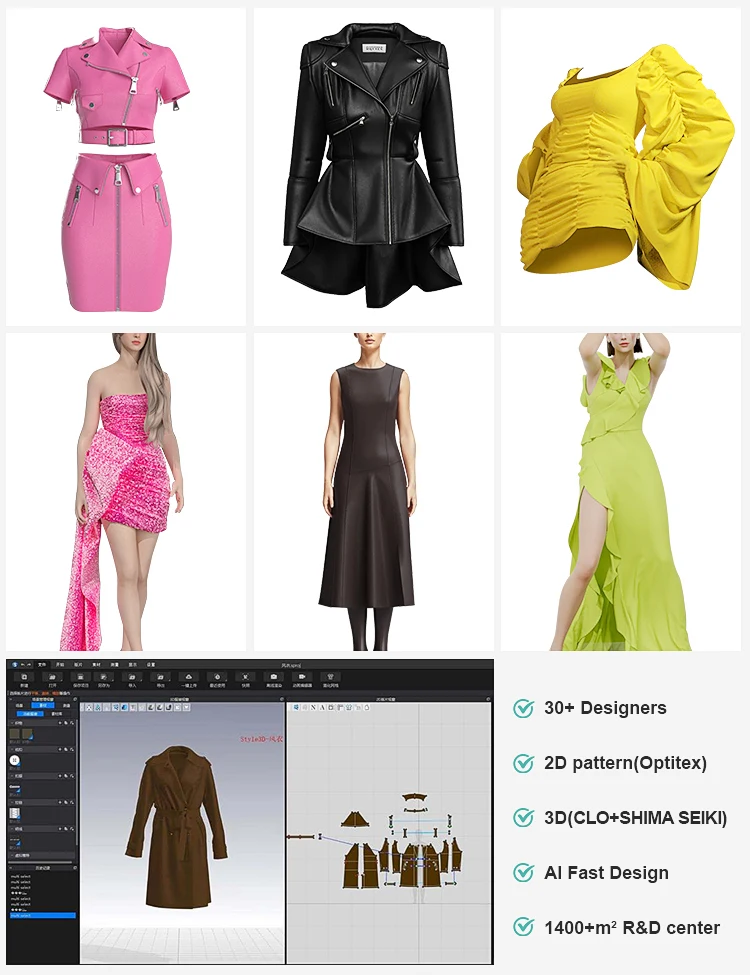The height and width of the screenshot is (975, 750).
Task: Select the first olive fabric swatch
Action: [14, 734]
